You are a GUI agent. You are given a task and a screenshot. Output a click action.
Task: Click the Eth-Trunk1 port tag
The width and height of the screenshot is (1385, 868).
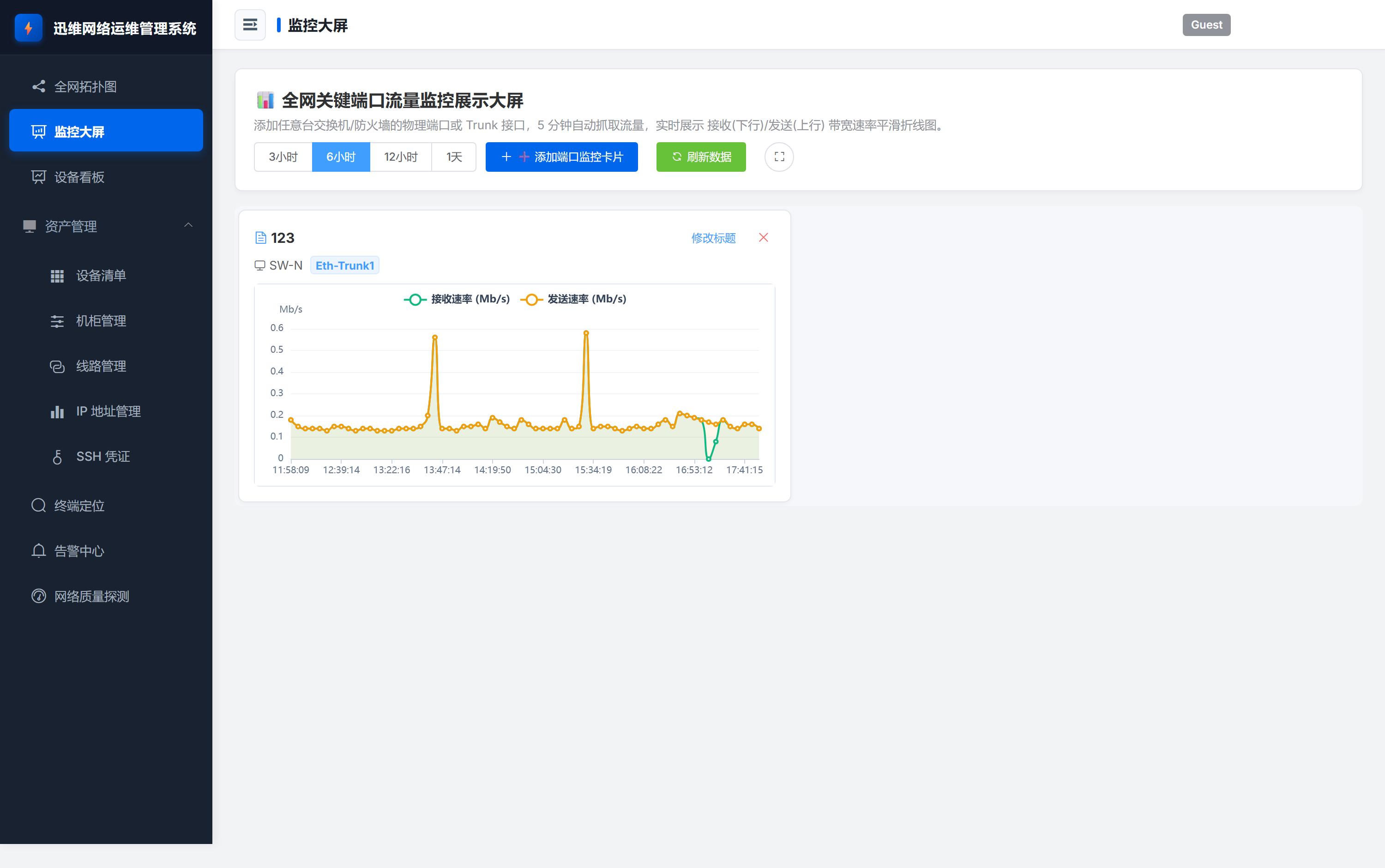(344, 265)
